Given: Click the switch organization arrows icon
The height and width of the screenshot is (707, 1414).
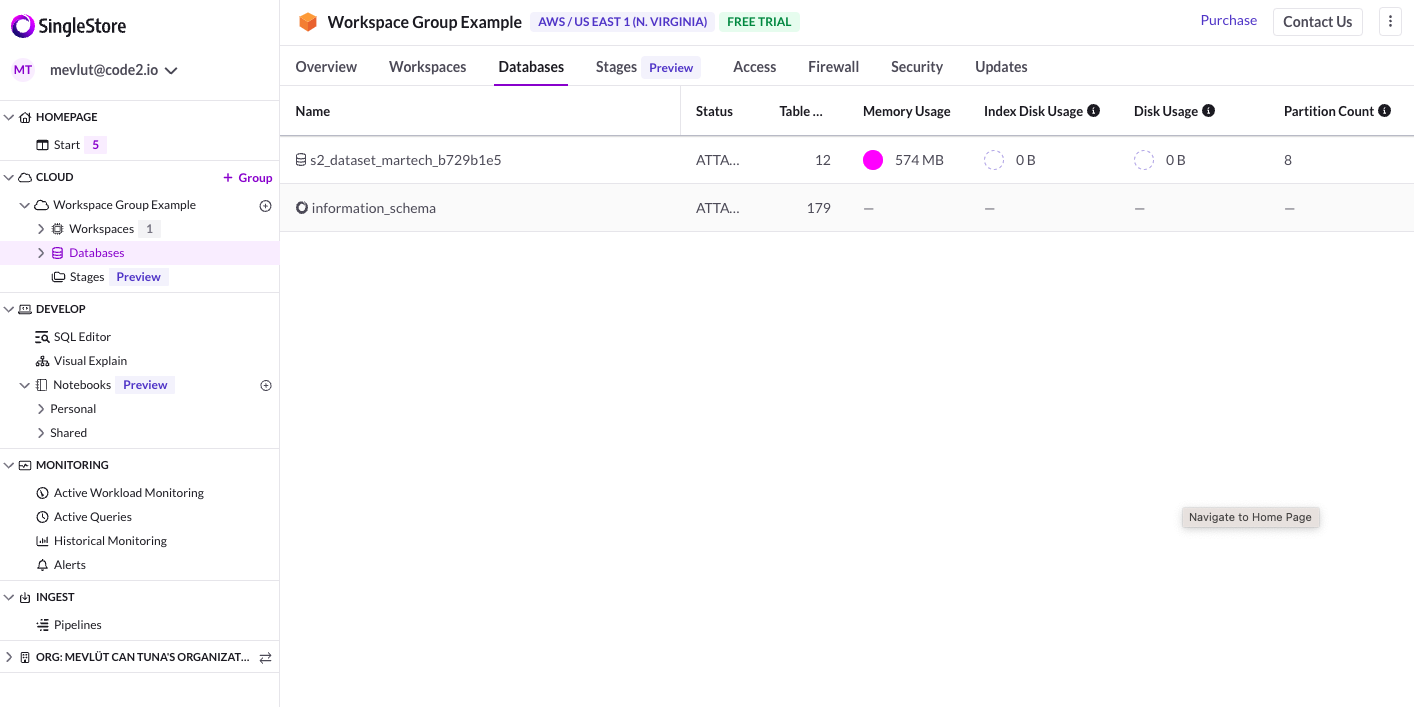Looking at the screenshot, I should [x=266, y=658].
